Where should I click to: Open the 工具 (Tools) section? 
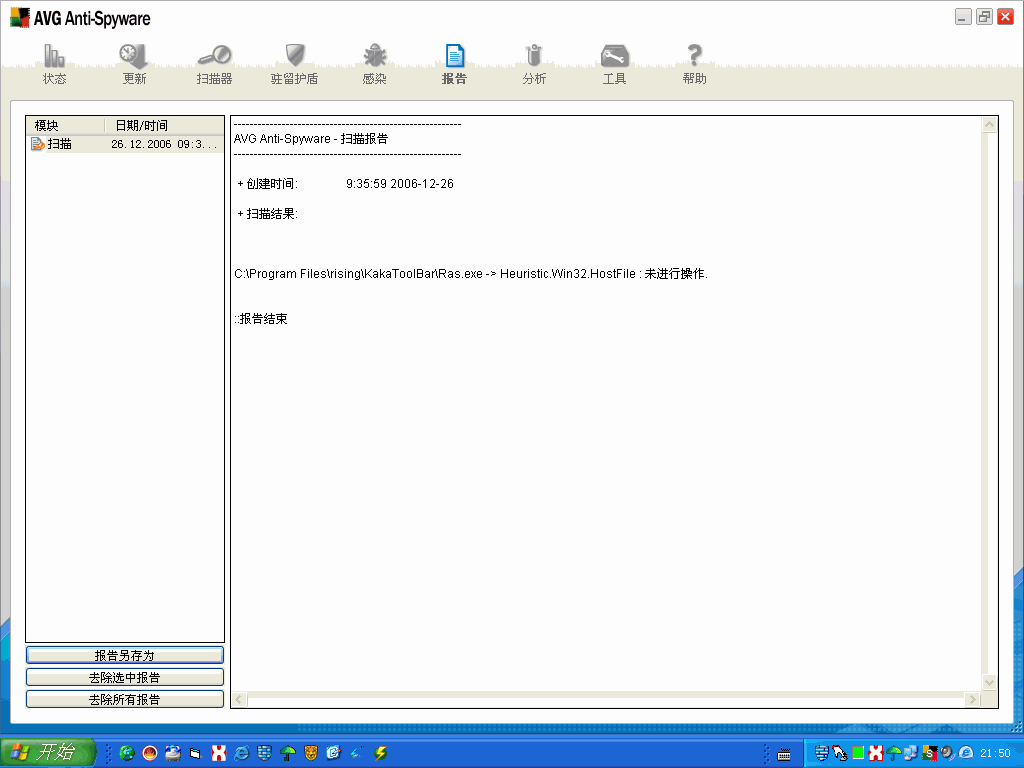point(615,64)
